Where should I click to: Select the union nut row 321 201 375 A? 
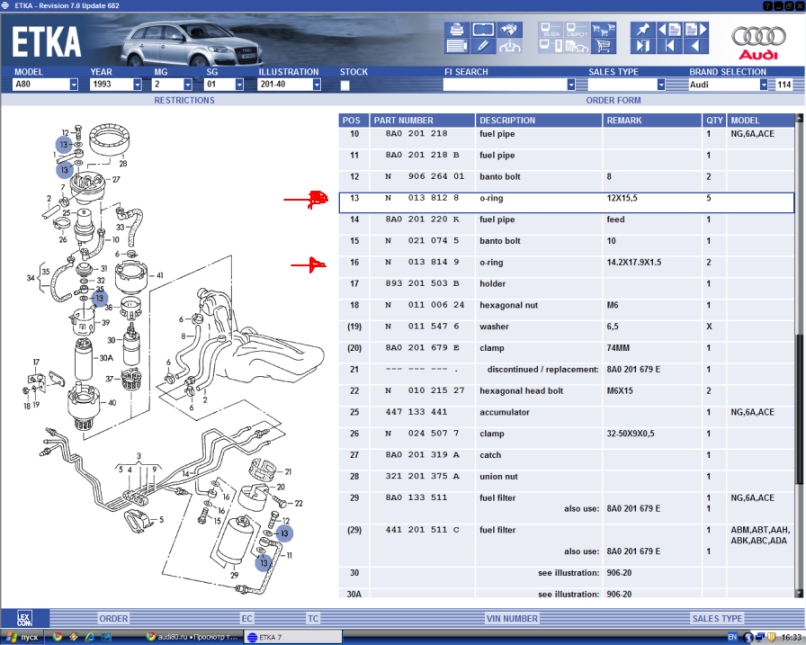point(566,481)
